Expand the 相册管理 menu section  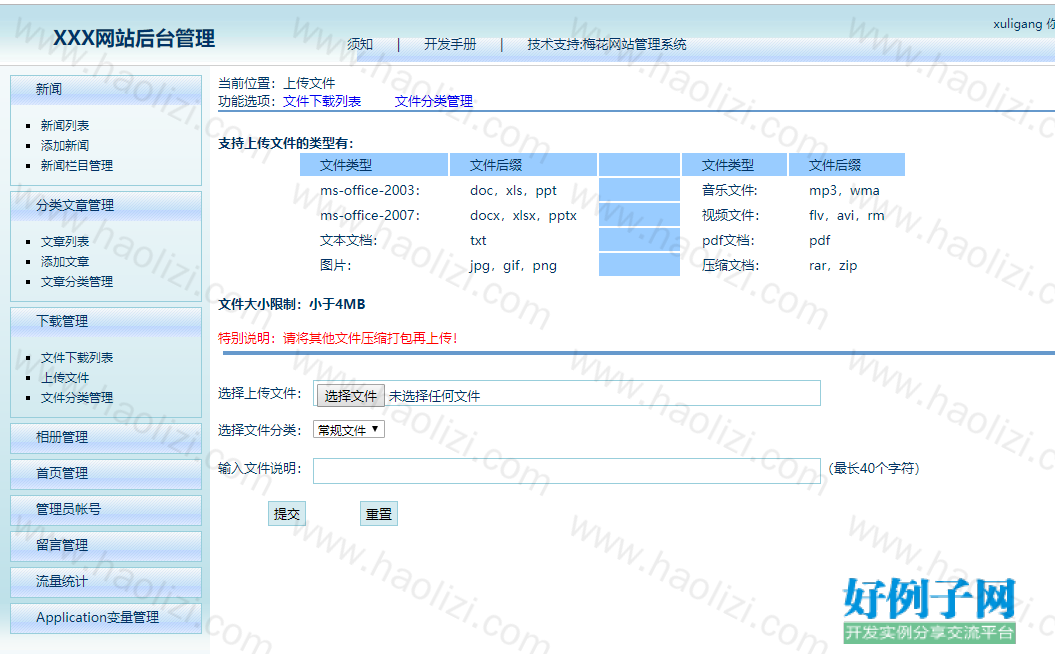(106, 438)
